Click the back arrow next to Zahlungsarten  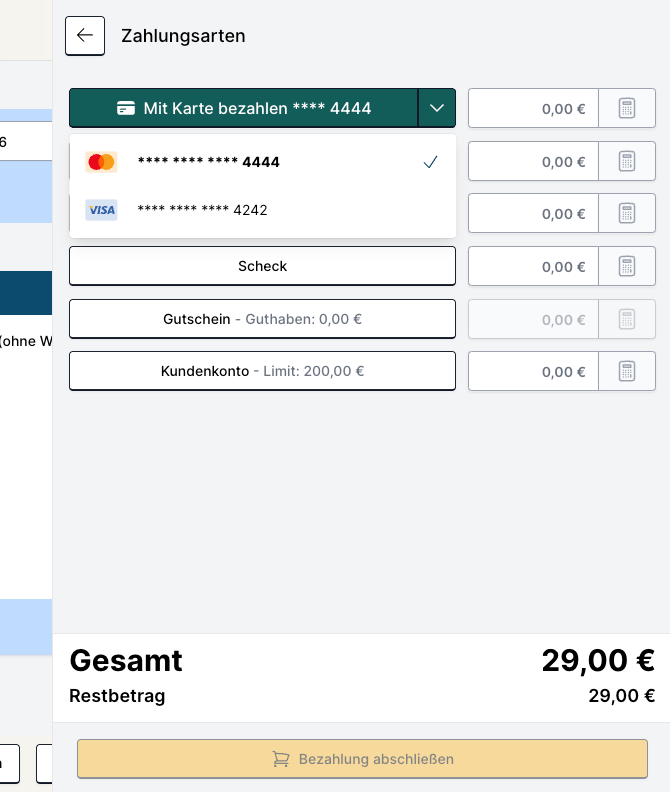pos(85,36)
